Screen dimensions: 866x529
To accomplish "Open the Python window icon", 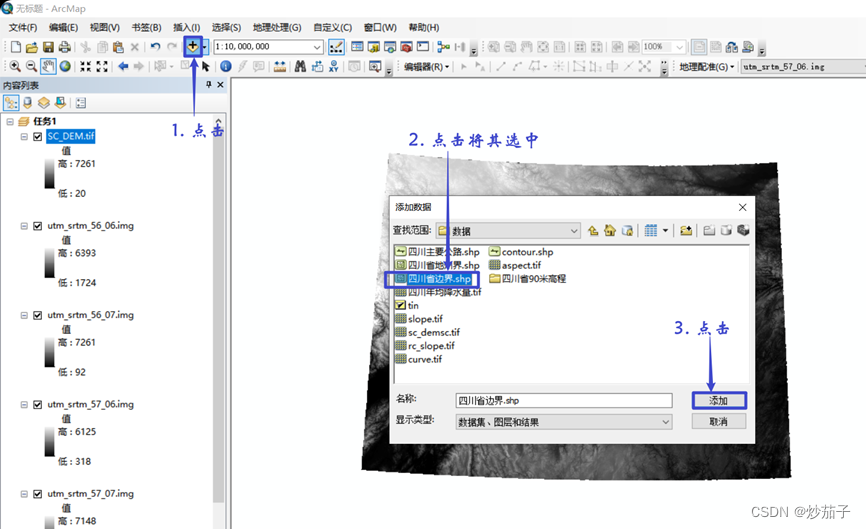I will point(423,47).
